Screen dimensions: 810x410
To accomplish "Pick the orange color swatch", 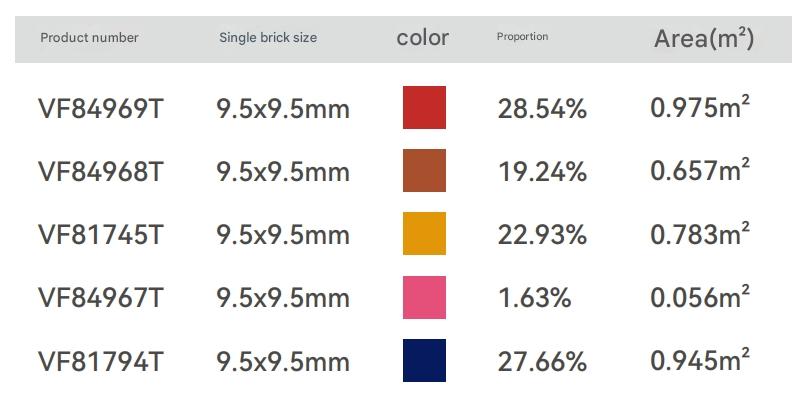I will coord(424,234).
